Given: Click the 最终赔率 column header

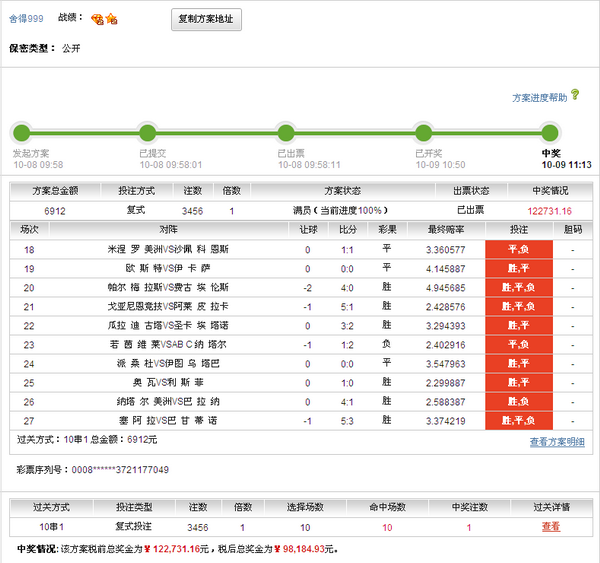Looking at the screenshot, I should coord(445,230).
